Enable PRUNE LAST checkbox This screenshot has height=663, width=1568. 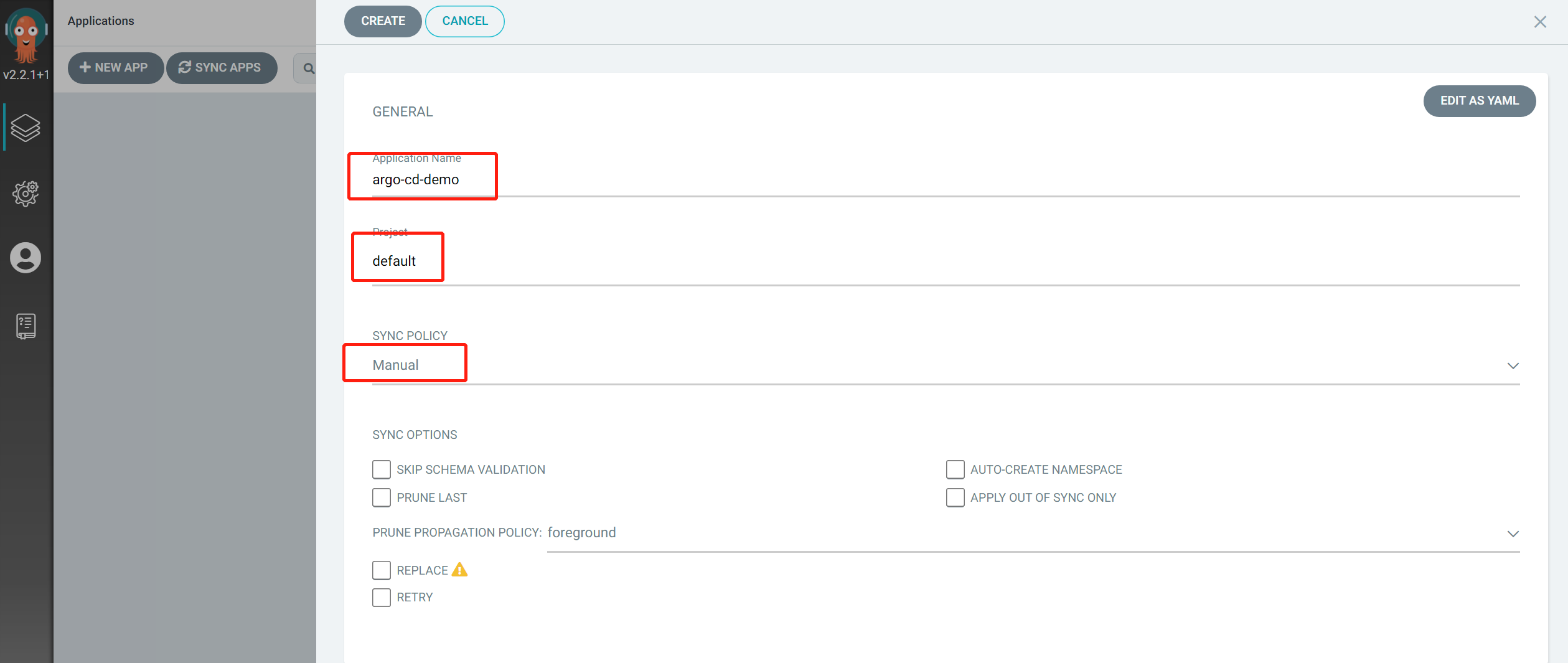(x=382, y=497)
